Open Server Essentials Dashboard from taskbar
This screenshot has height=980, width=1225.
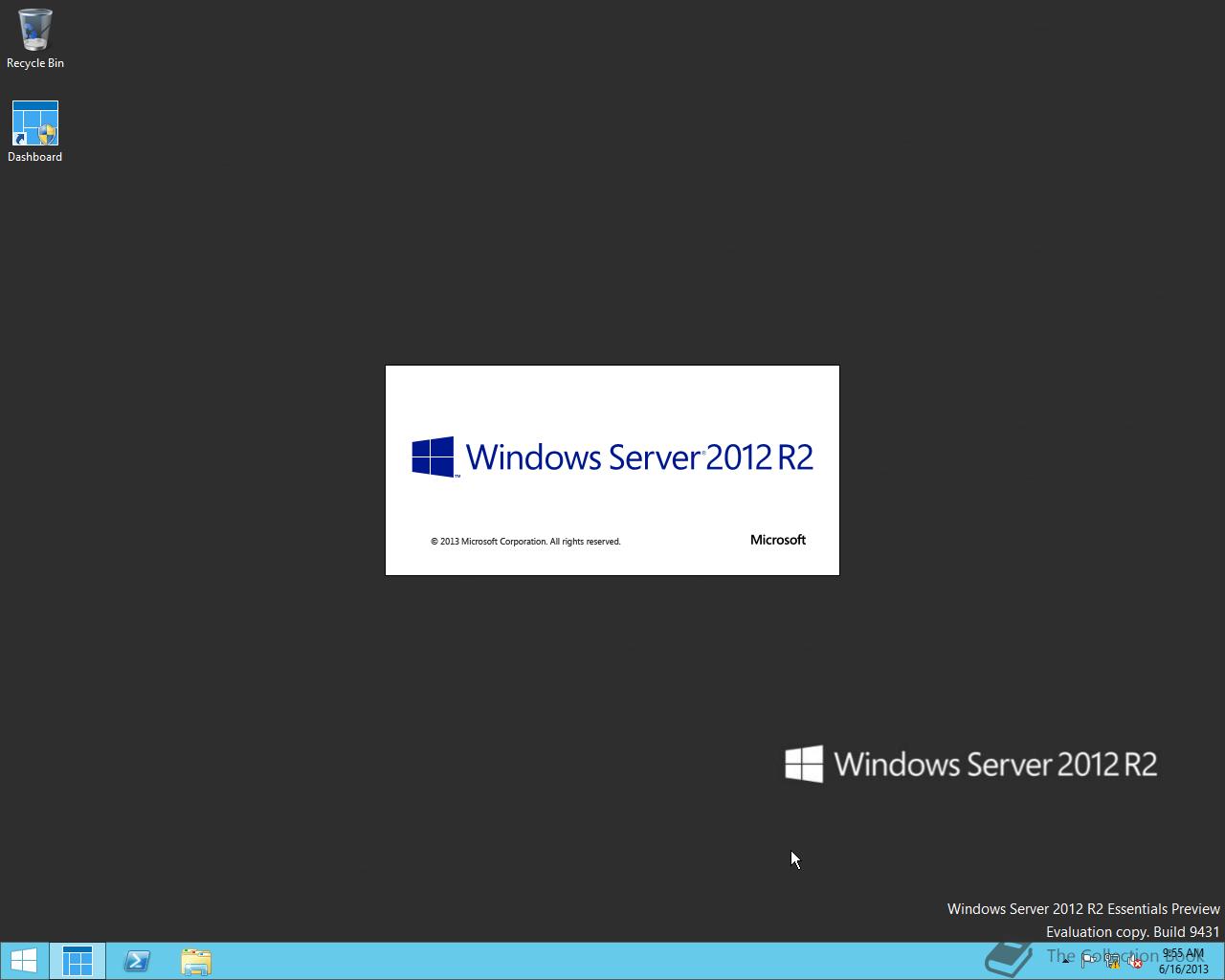(x=78, y=961)
